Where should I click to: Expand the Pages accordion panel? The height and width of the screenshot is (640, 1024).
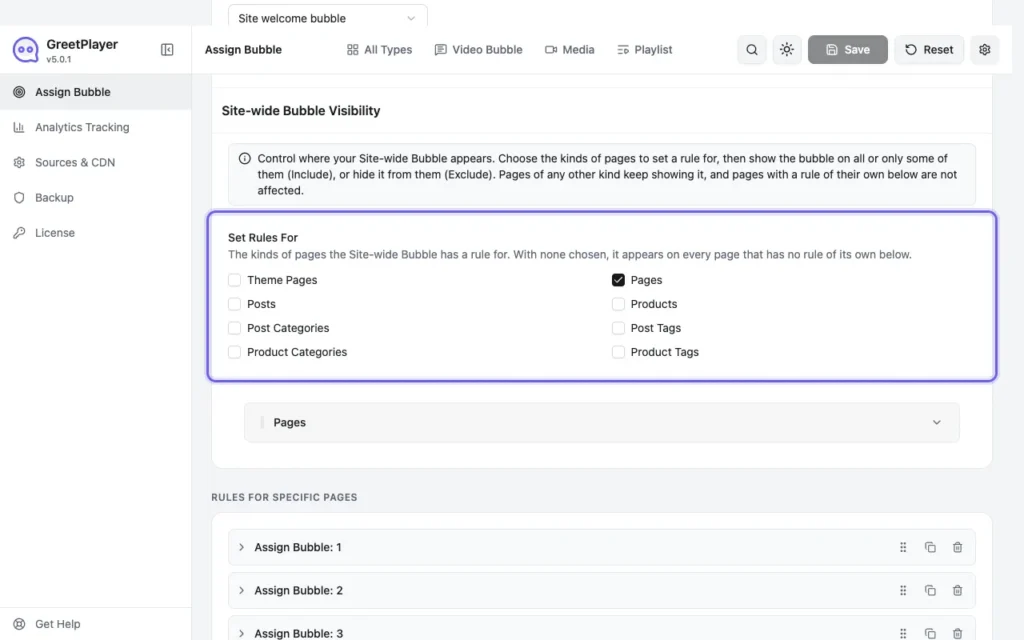click(601, 423)
